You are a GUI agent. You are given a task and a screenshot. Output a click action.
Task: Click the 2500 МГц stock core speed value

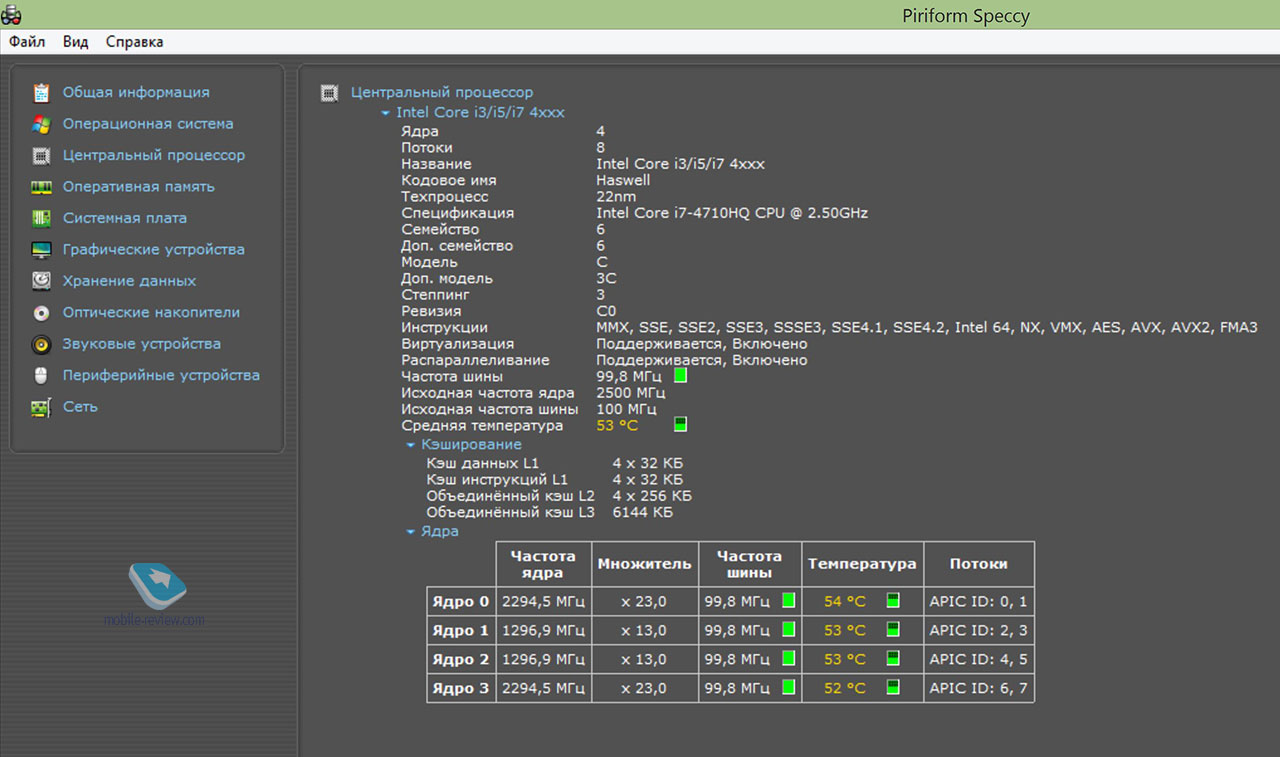[x=629, y=393]
